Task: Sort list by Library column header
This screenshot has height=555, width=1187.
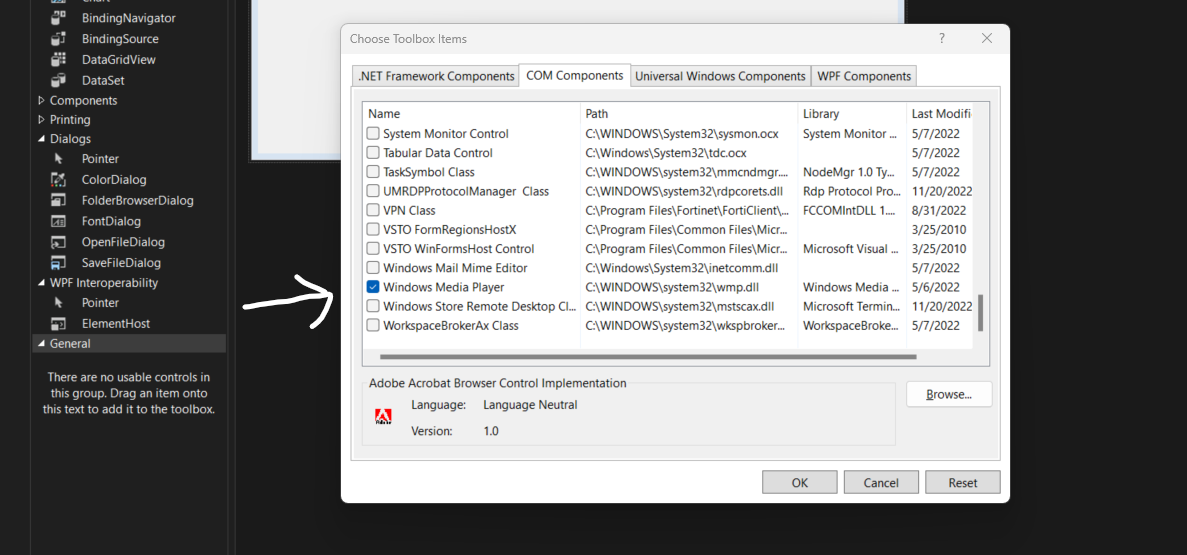Action: click(x=852, y=114)
